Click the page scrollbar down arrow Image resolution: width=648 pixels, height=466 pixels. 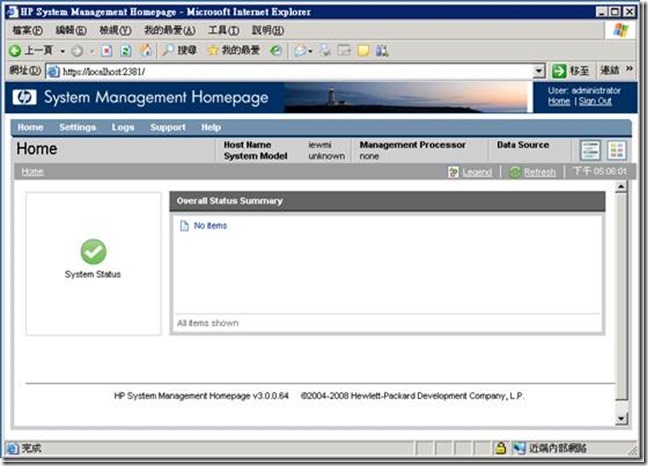[621, 418]
